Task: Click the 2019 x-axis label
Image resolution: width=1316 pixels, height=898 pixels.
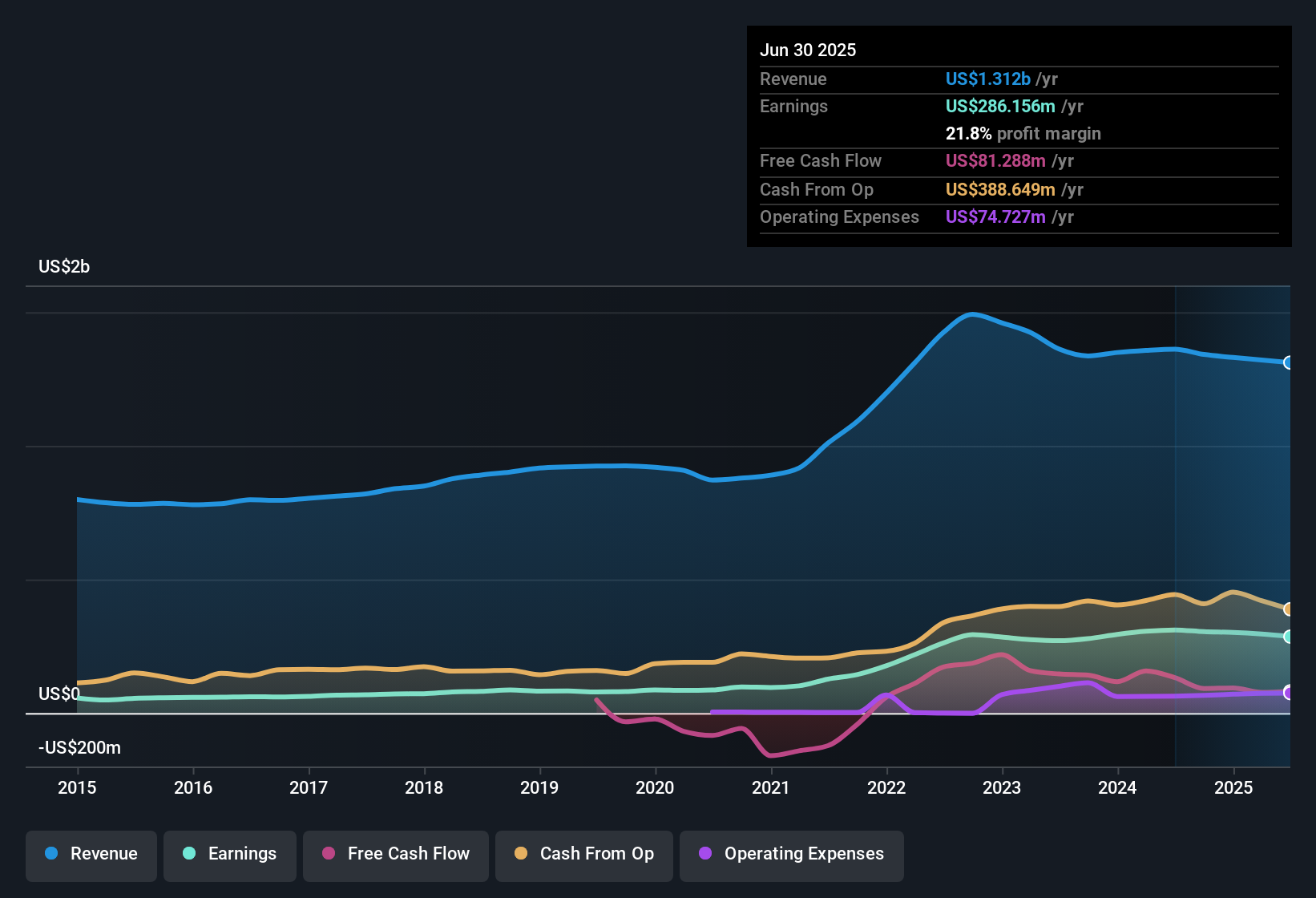Action: click(539, 787)
